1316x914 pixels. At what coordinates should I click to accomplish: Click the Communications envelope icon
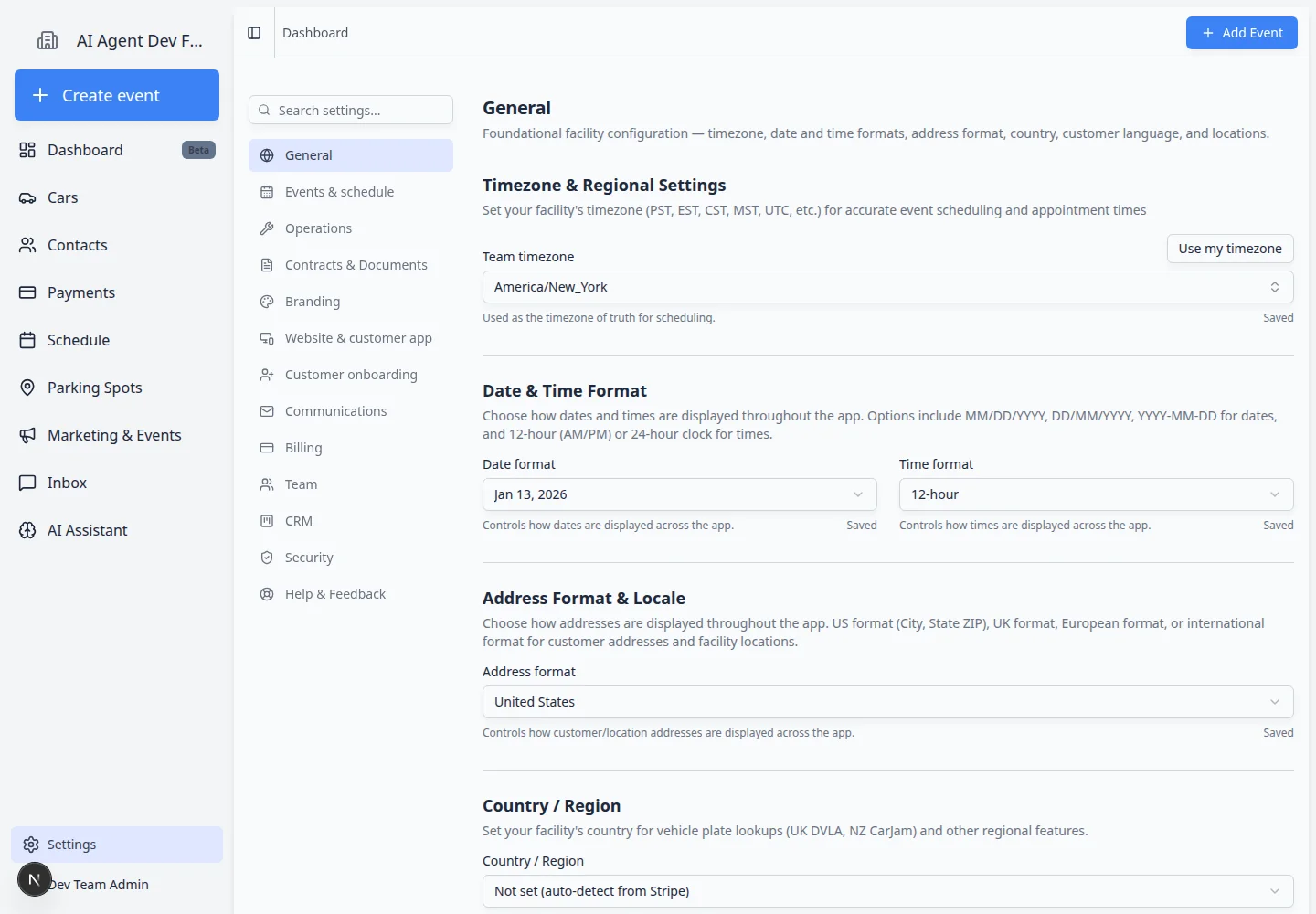click(x=267, y=411)
